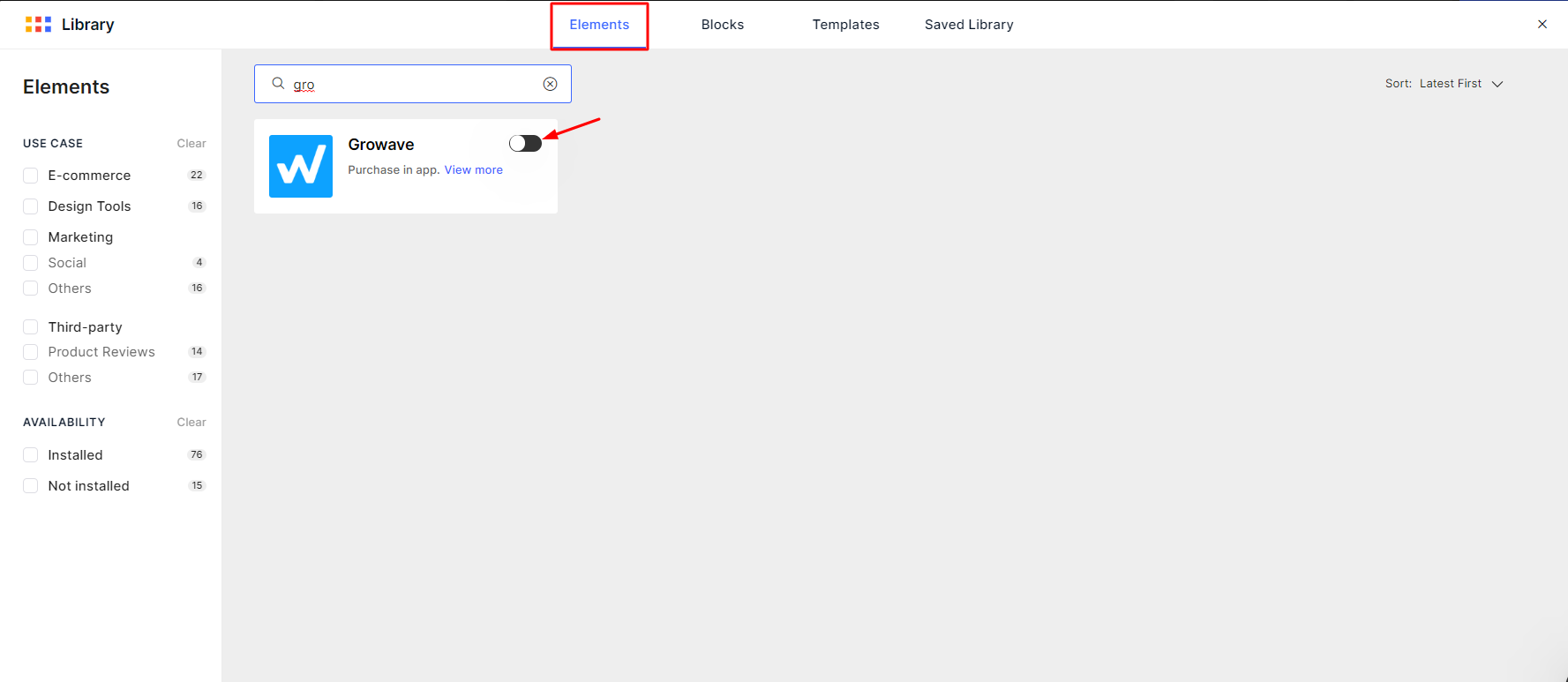Check the Installed availability filter
This screenshot has height=682, width=1568.
(x=31, y=455)
